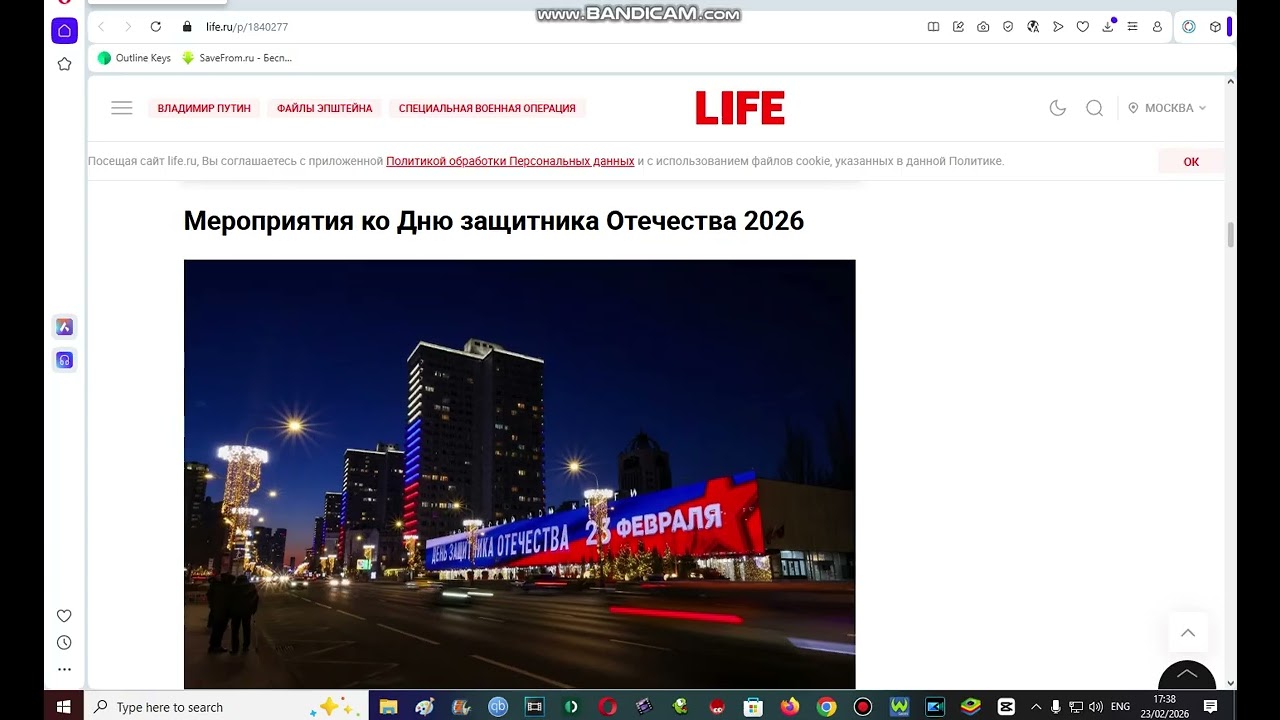Open the Opera sidebar home button
This screenshot has height=720, width=1280.
64,31
